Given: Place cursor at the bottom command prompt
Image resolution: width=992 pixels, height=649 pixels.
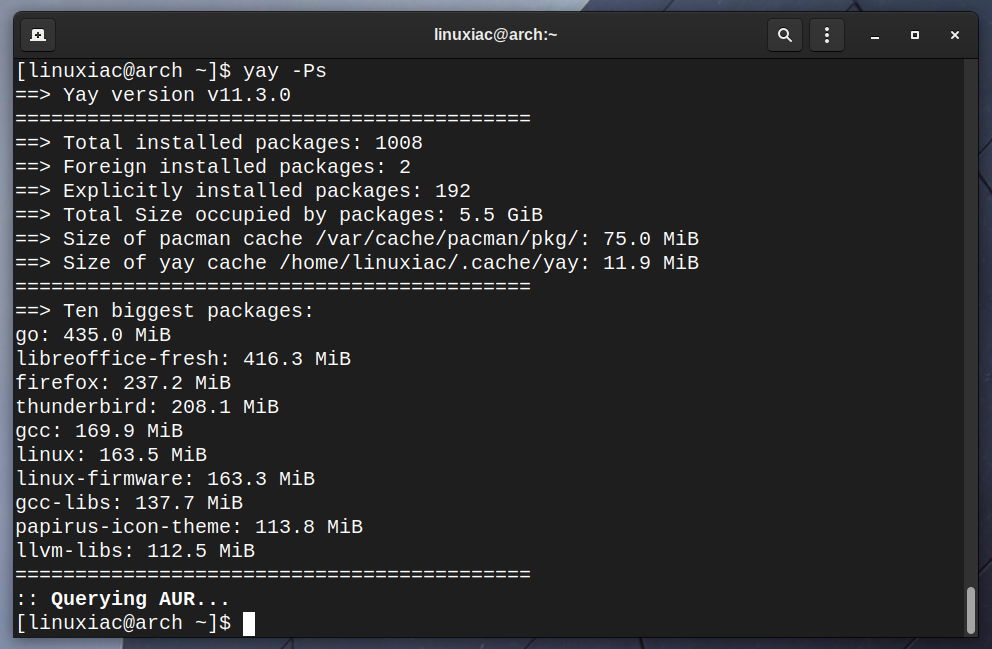Looking at the screenshot, I should [x=249, y=623].
